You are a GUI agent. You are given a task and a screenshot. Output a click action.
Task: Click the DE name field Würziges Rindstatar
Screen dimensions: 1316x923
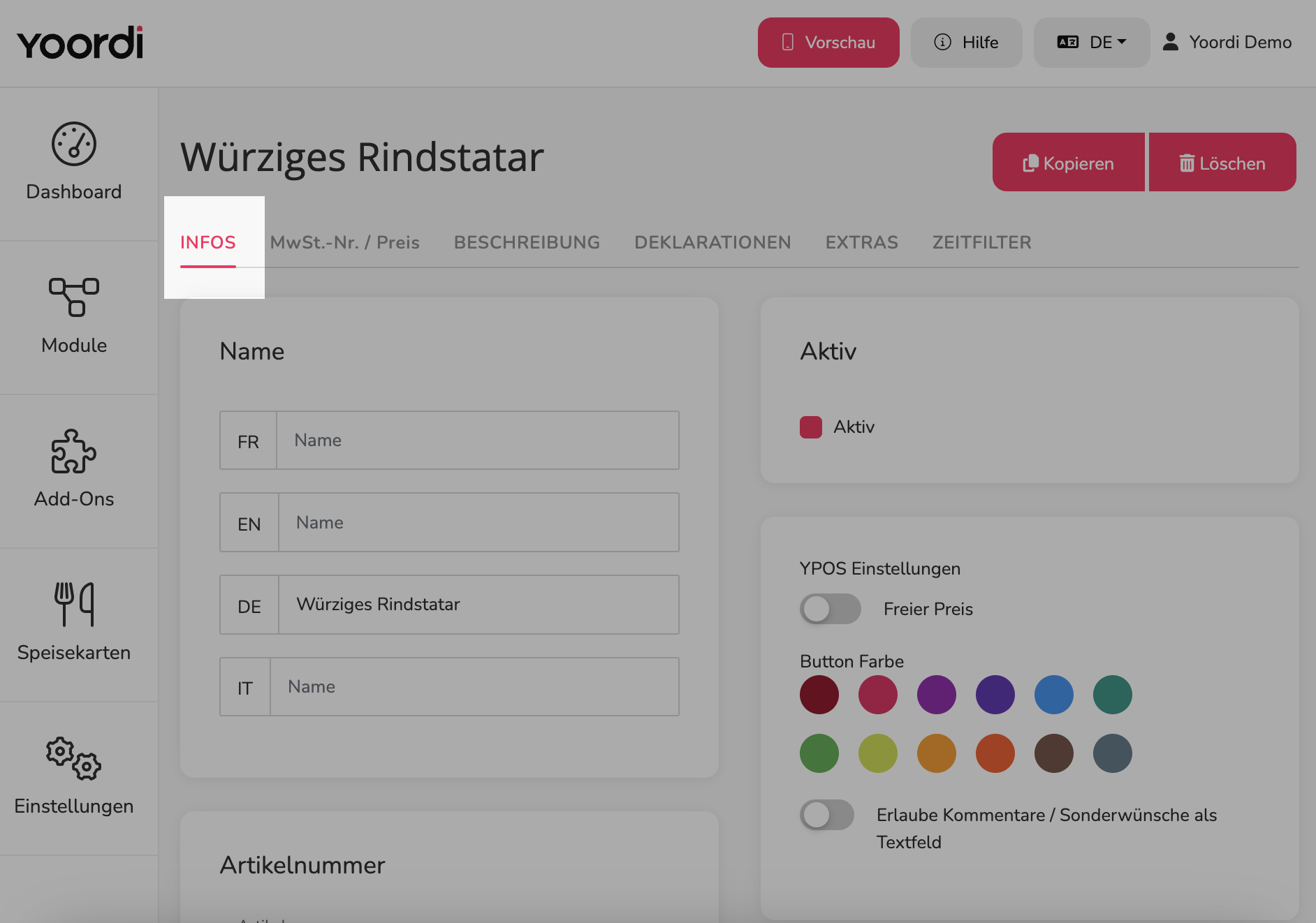[x=478, y=605]
